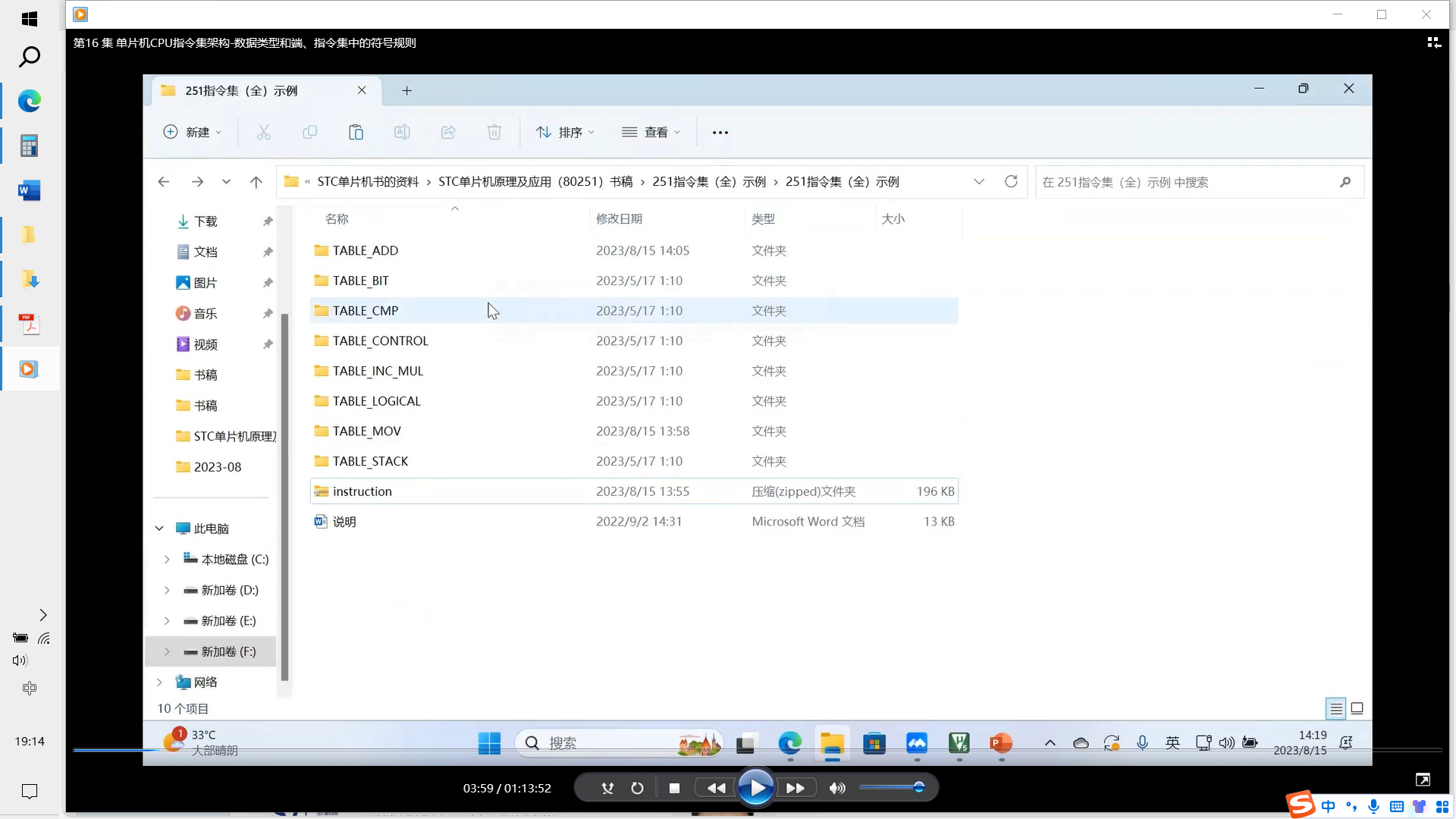Select the TABLE_ADD folder
The image size is (1456, 819).
634,250
